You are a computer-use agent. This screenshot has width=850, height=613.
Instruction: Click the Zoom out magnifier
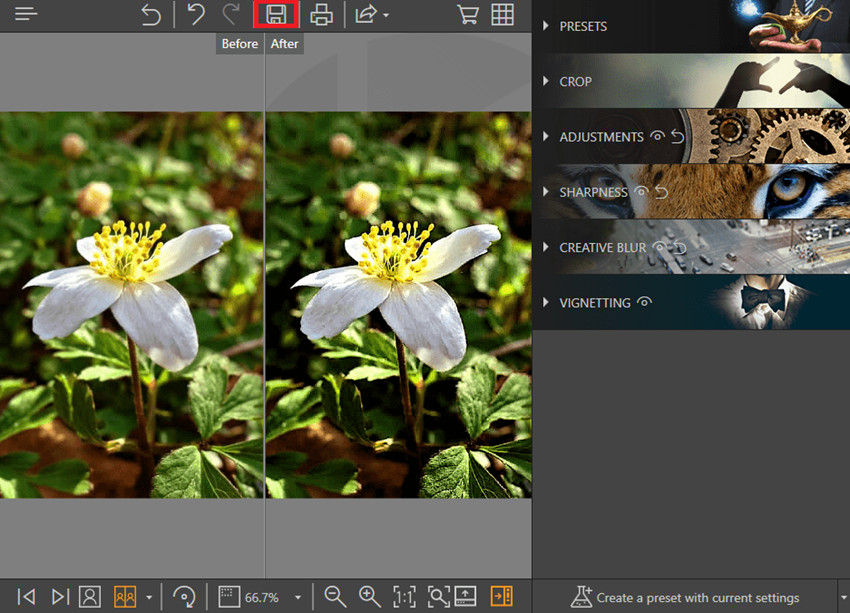[x=335, y=597]
